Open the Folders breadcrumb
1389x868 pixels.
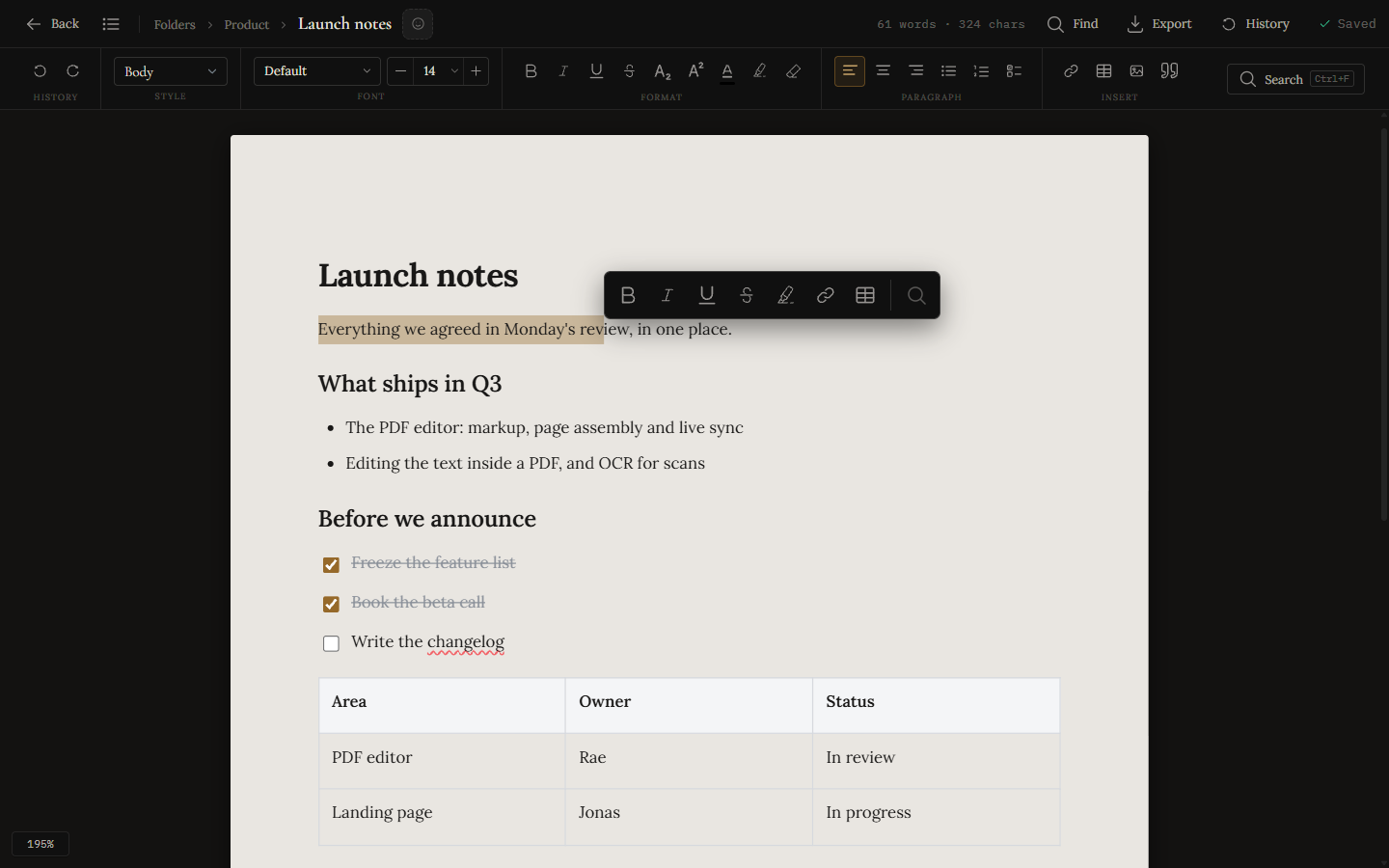(175, 25)
